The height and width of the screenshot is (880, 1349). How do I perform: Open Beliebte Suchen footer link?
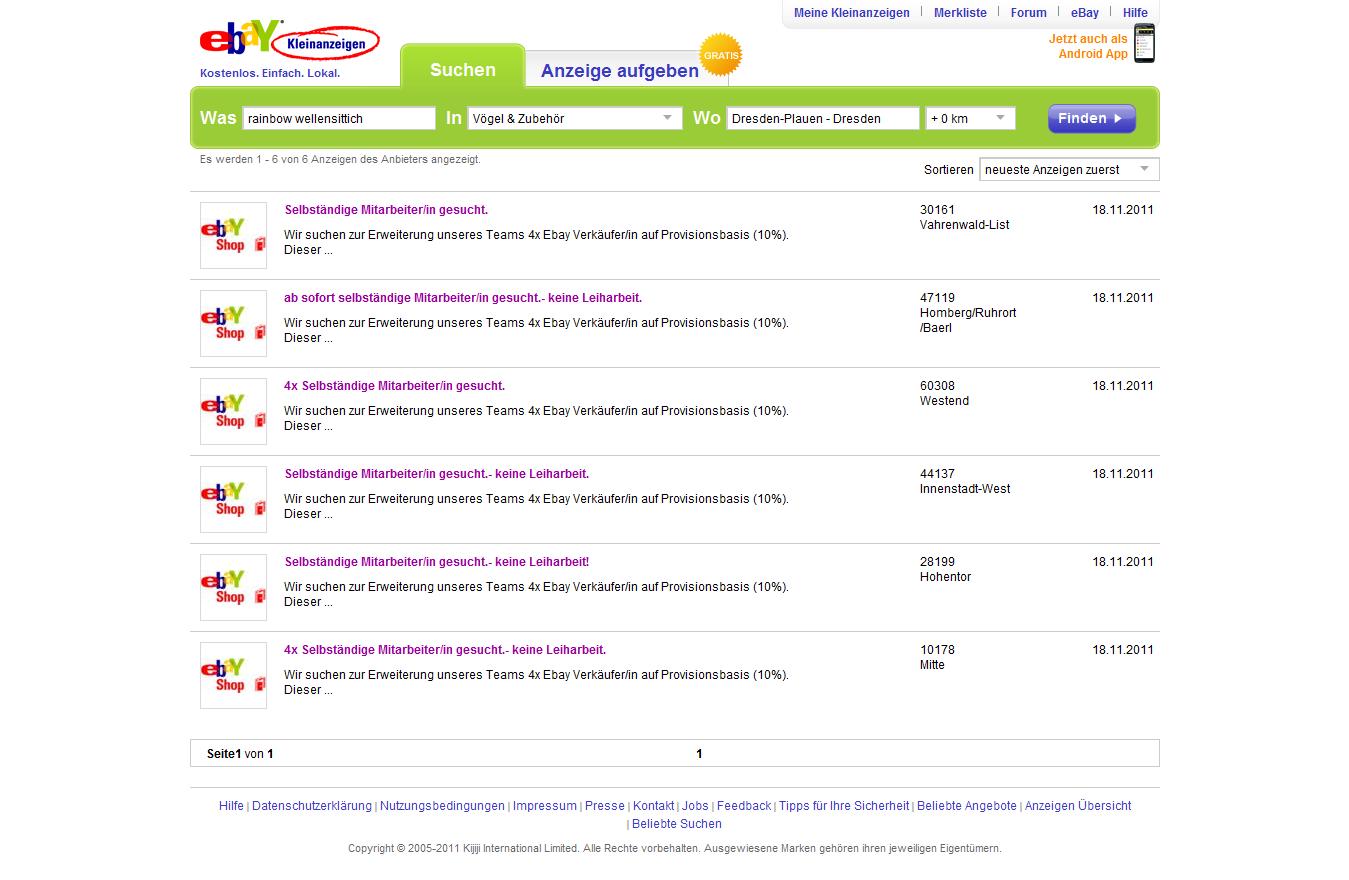tap(677, 824)
